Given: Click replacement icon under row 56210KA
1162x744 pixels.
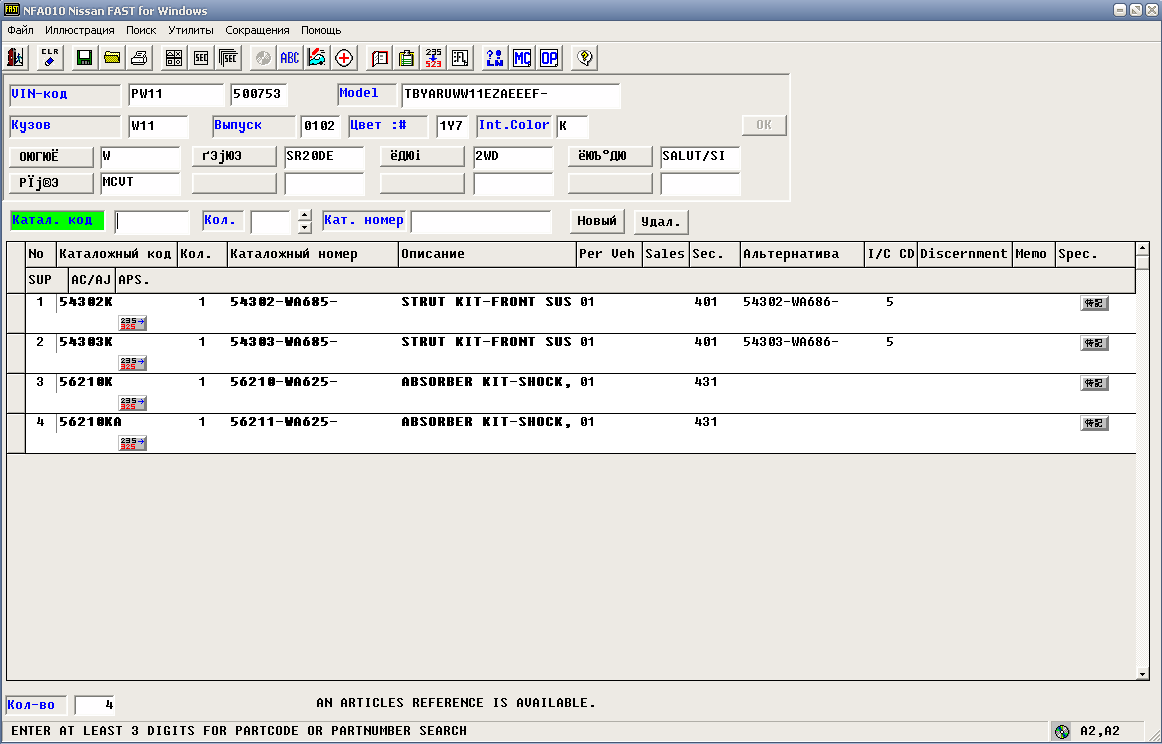Looking at the screenshot, I should click(x=133, y=442).
